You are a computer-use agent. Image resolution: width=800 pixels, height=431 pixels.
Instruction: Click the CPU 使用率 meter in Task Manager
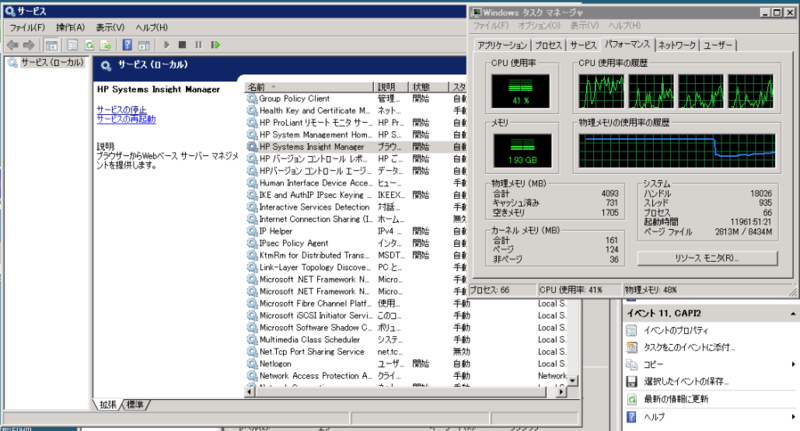520,91
